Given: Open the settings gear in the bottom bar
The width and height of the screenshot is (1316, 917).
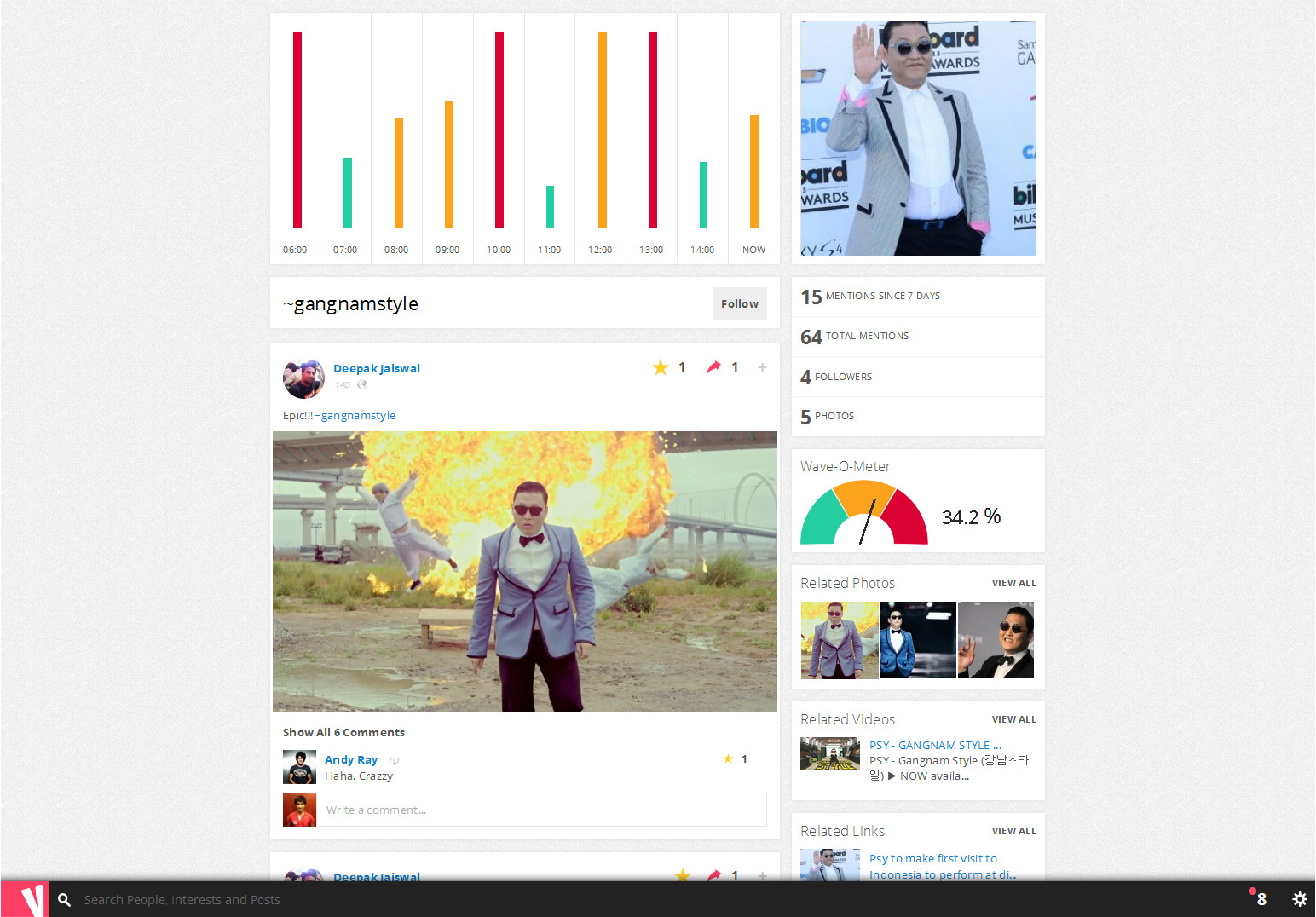Looking at the screenshot, I should click(1299, 899).
